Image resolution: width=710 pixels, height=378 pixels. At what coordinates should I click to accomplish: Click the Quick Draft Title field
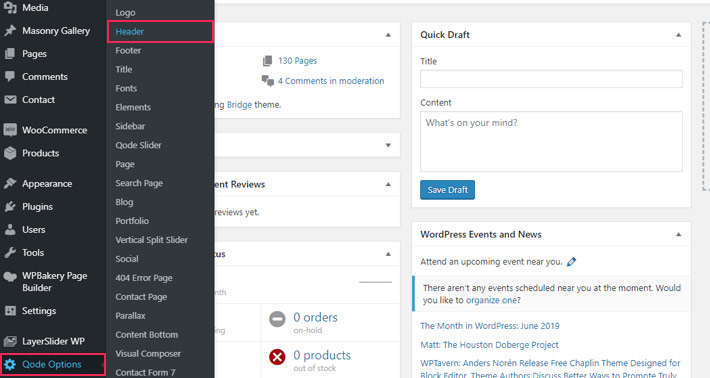(551, 79)
